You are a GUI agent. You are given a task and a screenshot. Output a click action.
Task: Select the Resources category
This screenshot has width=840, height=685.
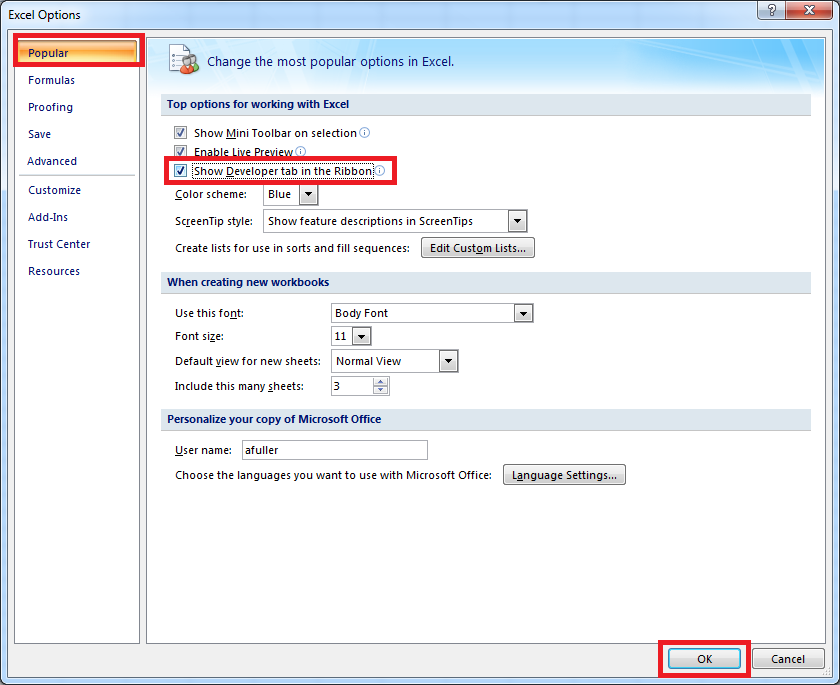(54, 271)
